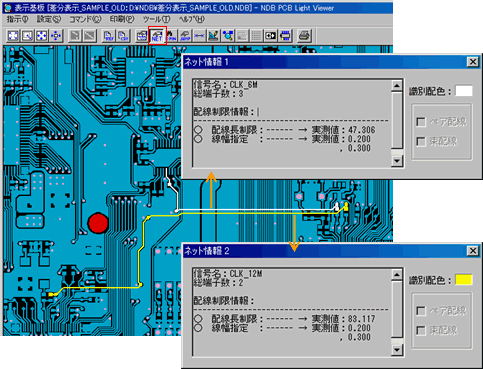Enable ペア配線 checkbox in ネット情報 1
Viewport: 483px width, 369px height.
(x=421, y=122)
